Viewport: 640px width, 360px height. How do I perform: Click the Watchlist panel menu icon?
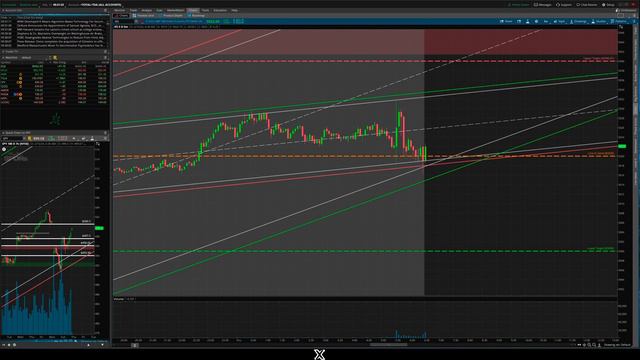[x=105, y=58]
